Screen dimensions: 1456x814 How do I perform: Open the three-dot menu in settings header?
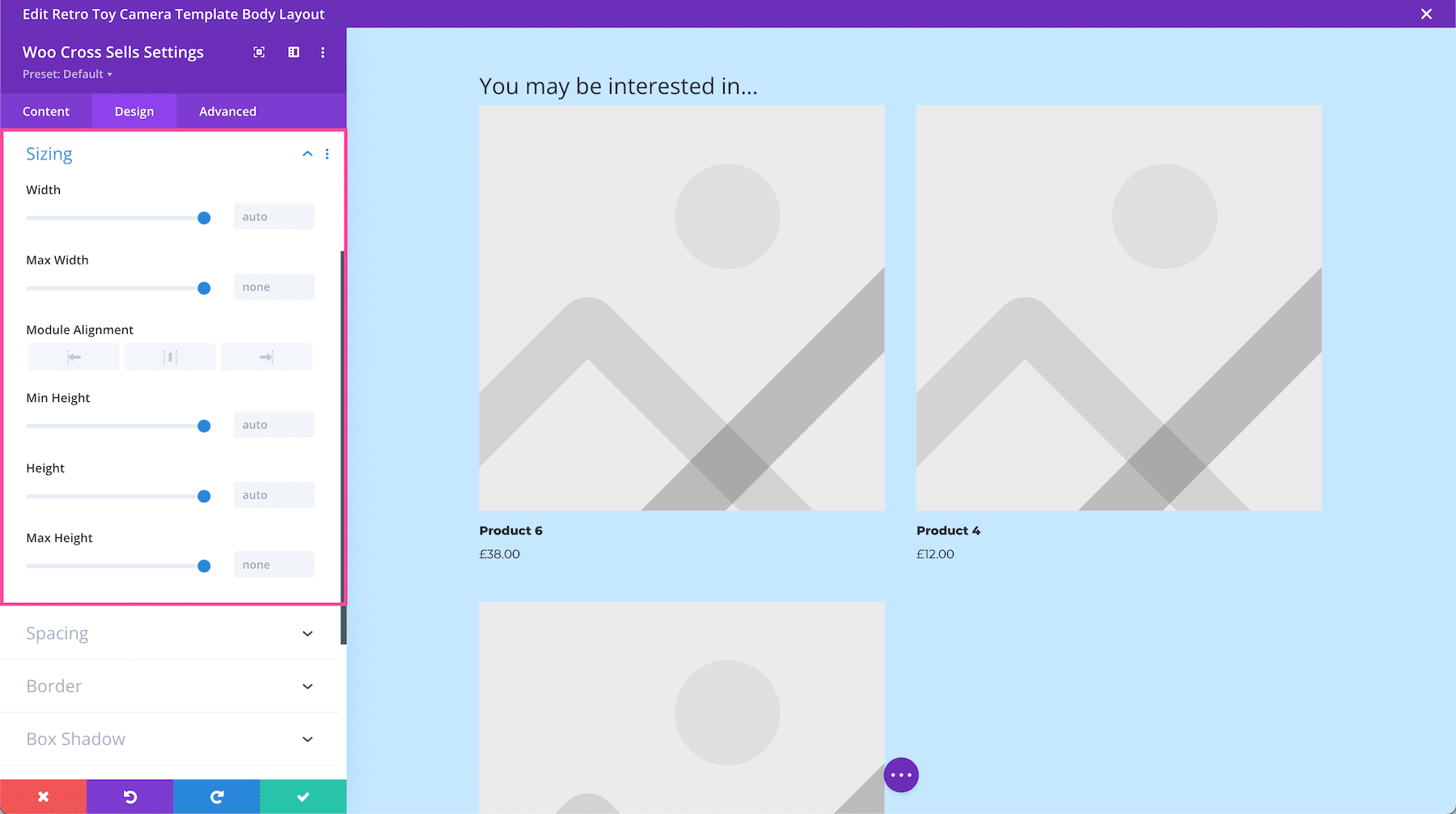[322, 52]
